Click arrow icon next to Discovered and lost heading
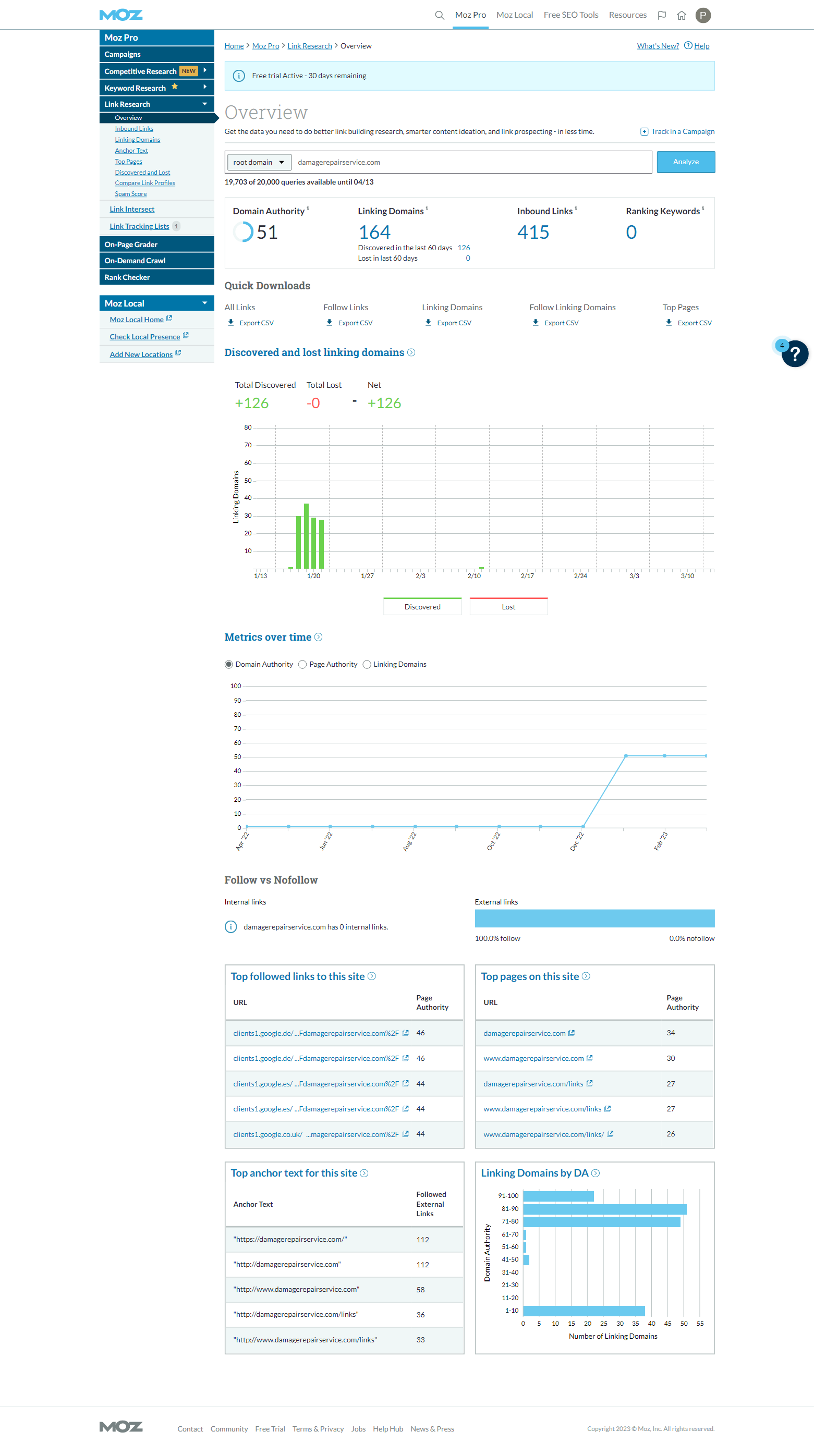 tap(411, 352)
